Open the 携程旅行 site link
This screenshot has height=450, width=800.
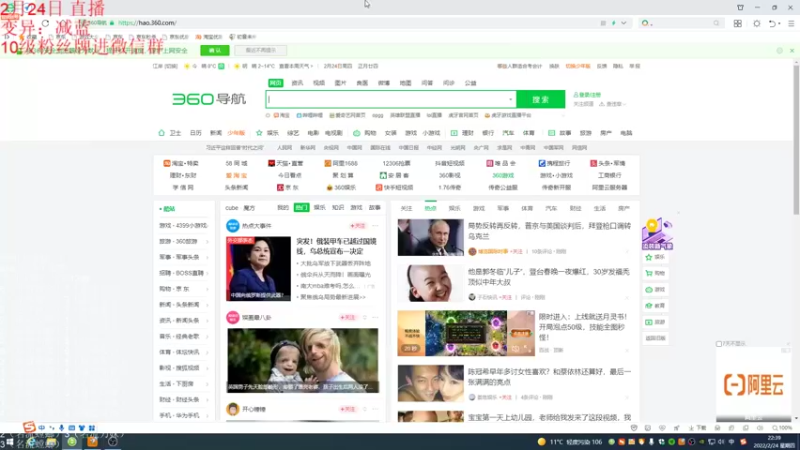(555, 163)
